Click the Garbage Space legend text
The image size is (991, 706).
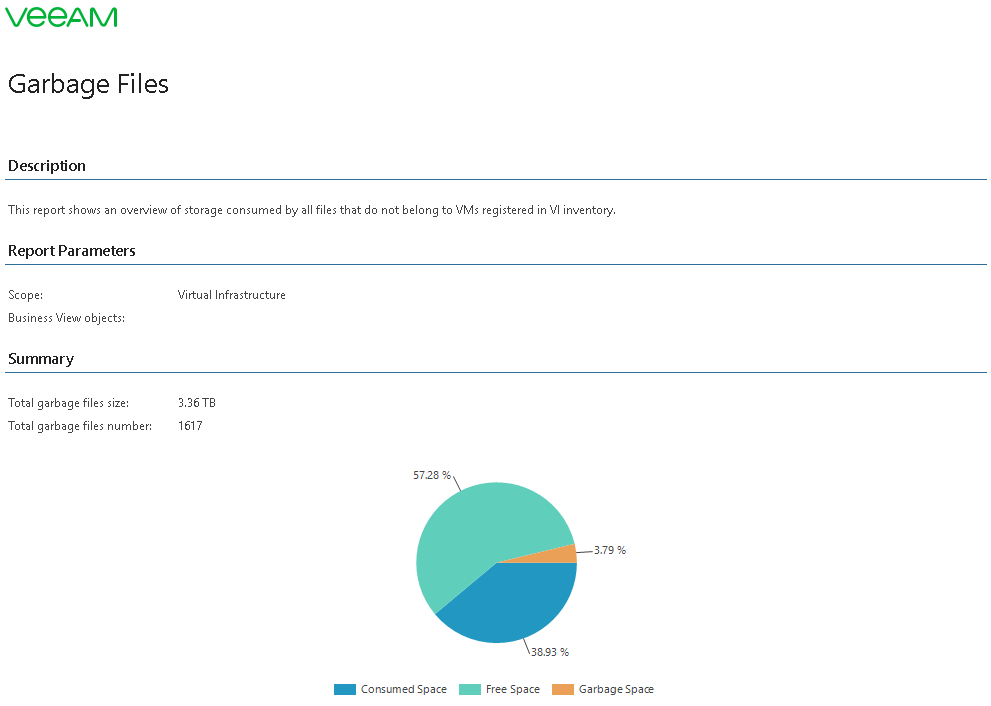point(616,689)
